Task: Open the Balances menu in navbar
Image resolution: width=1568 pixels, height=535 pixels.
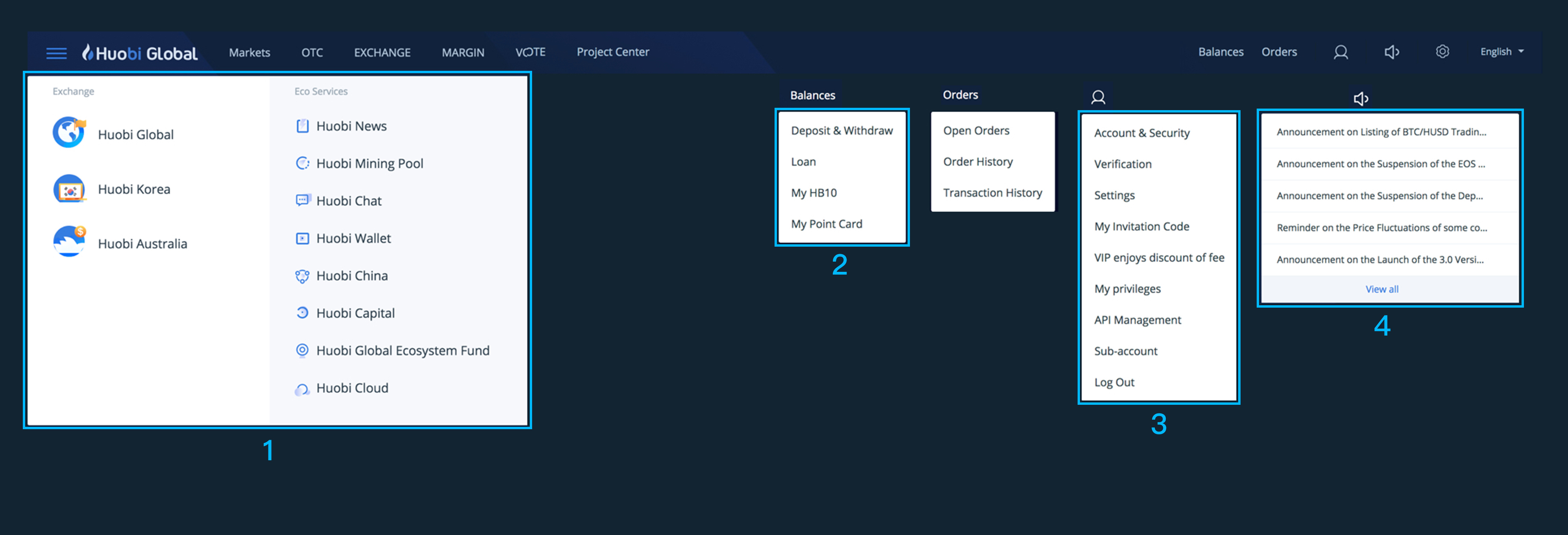Action: pos(1220,52)
